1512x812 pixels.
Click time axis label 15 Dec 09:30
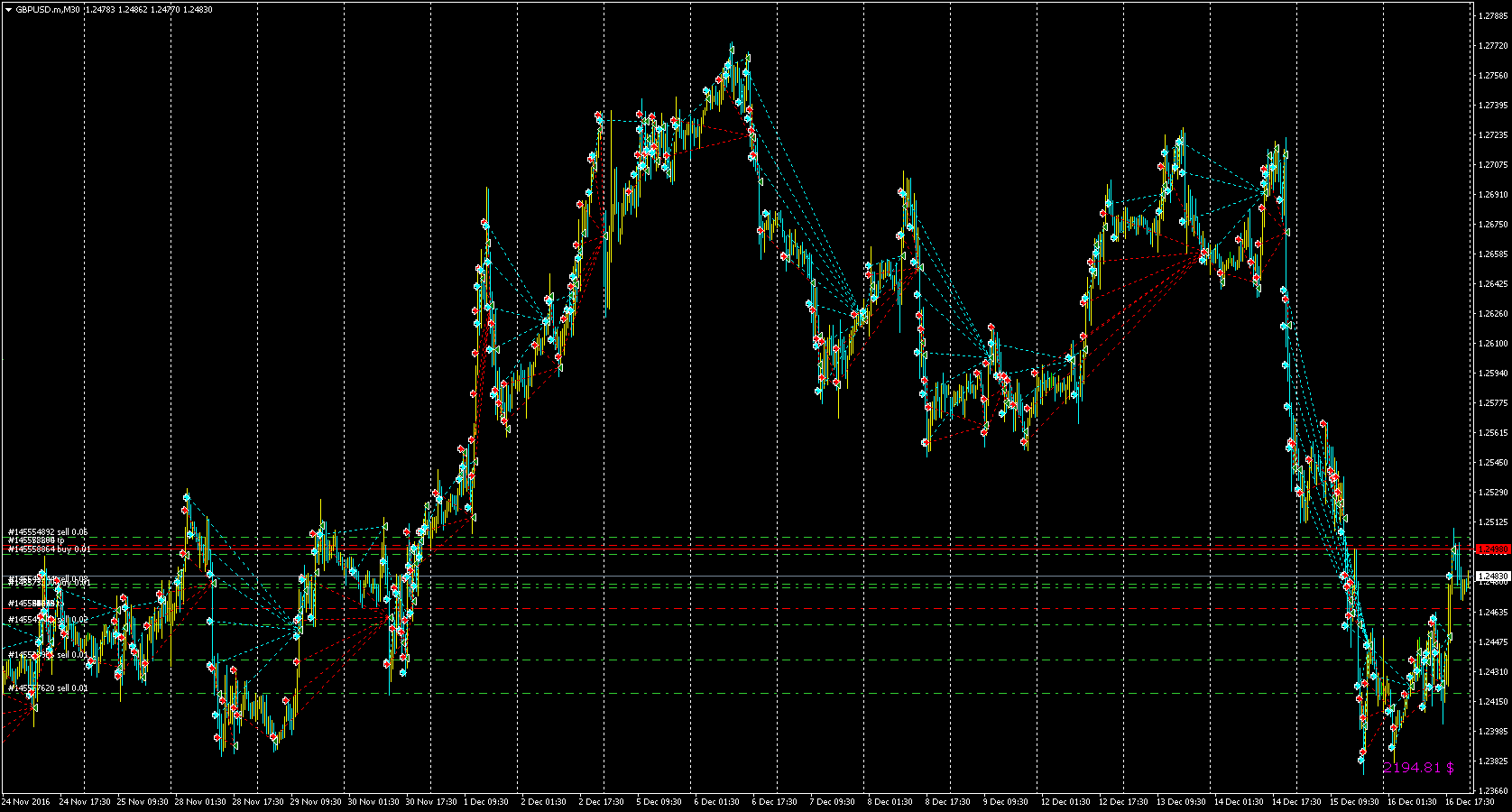(1356, 802)
